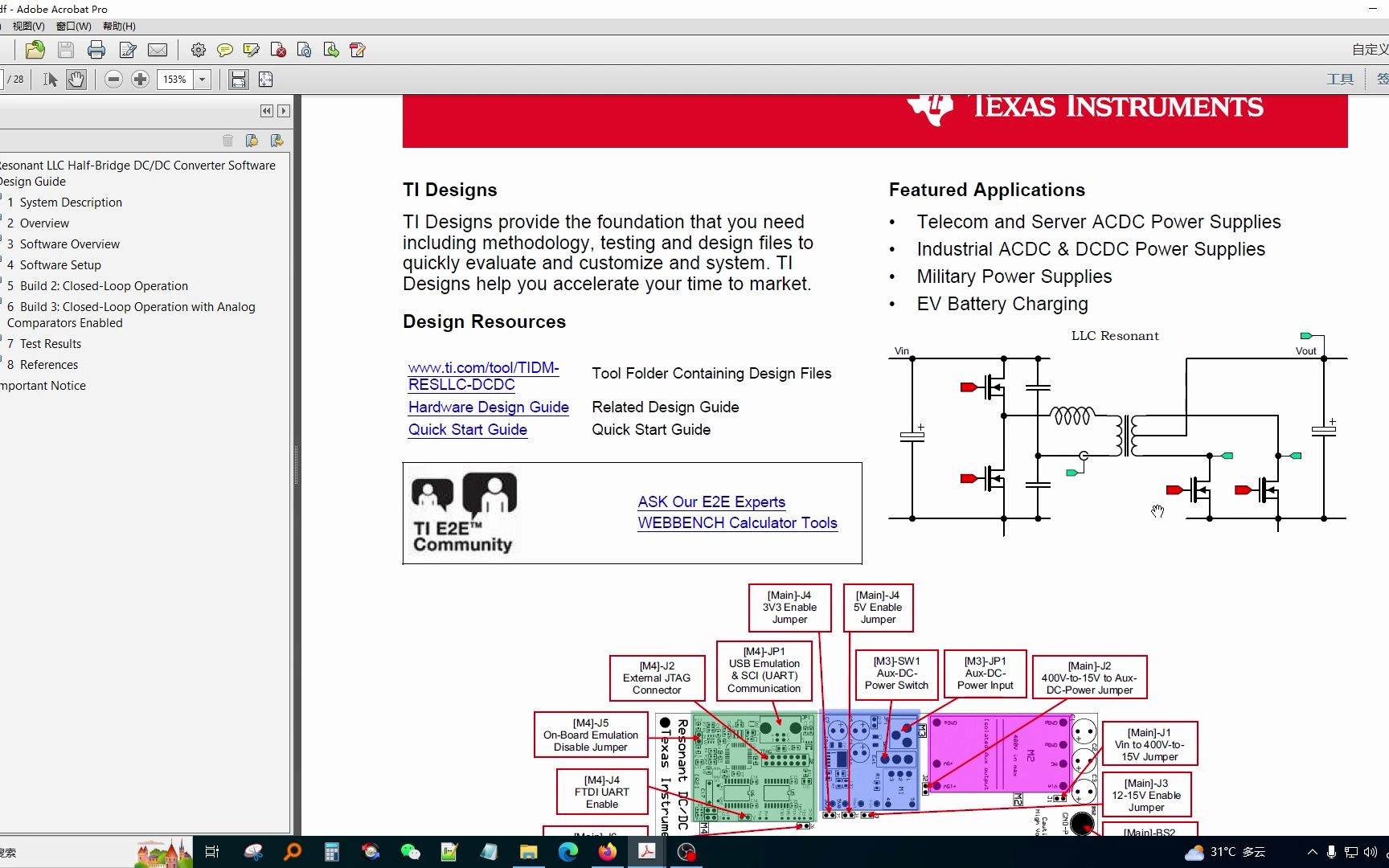Open the 自定义 customize menu

point(1370,50)
